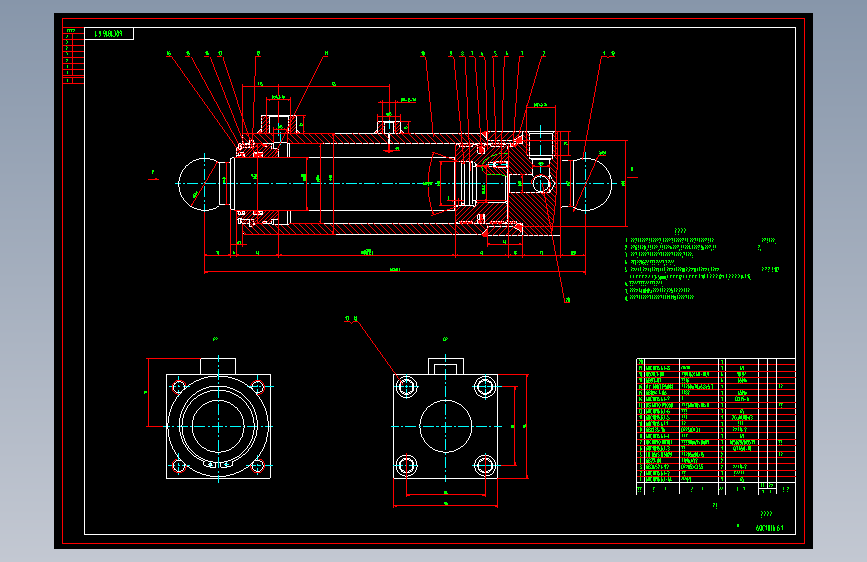This screenshot has height=562, width=867.
Task: Click the width dimension under the right end view
Action: 445,504
